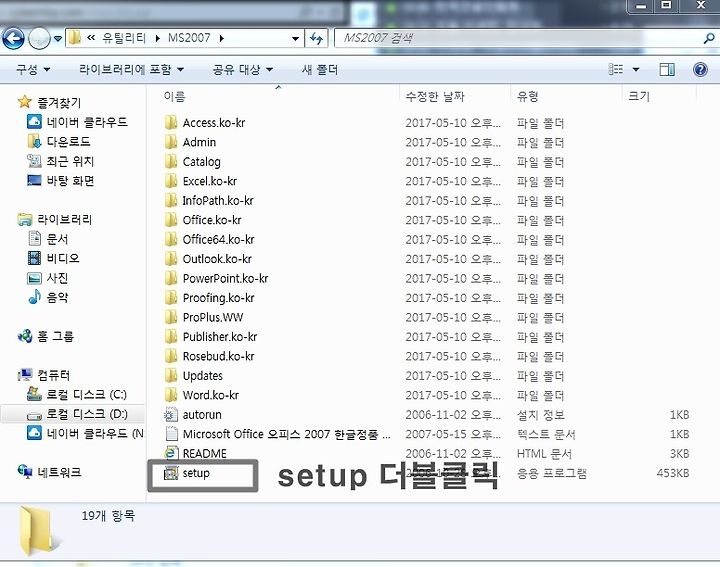Select 컴퓨터 in the navigation pane
This screenshot has height=567, width=720.
point(53,375)
